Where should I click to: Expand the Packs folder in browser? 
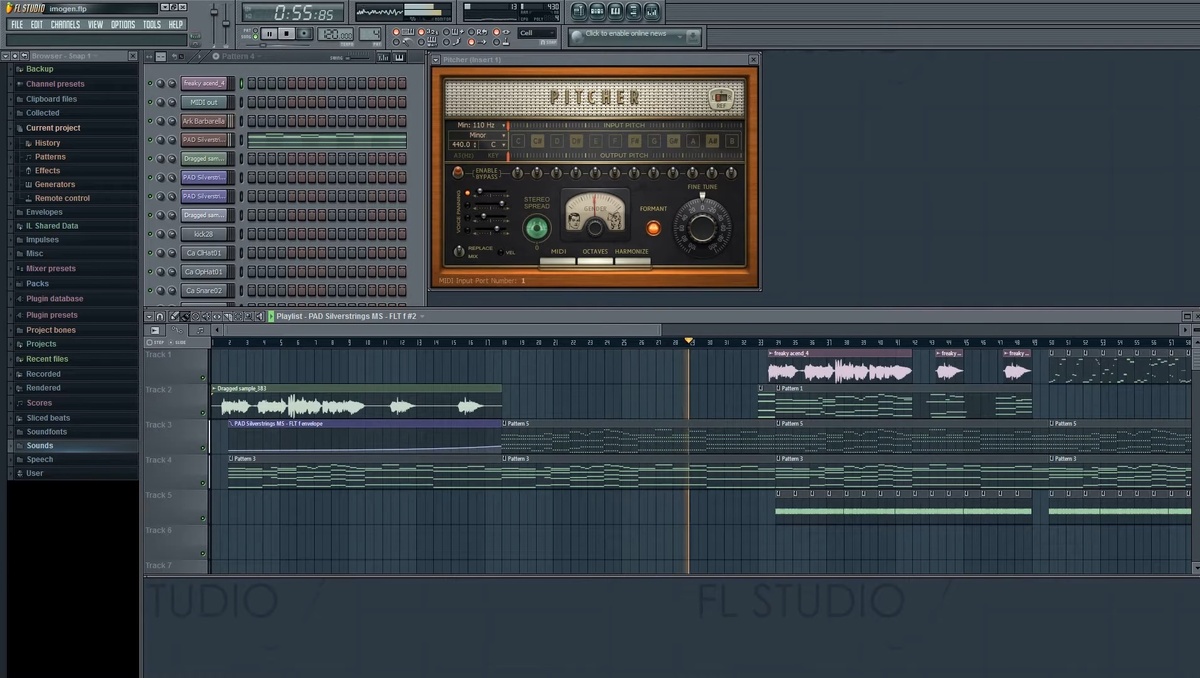(x=38, y=284)
